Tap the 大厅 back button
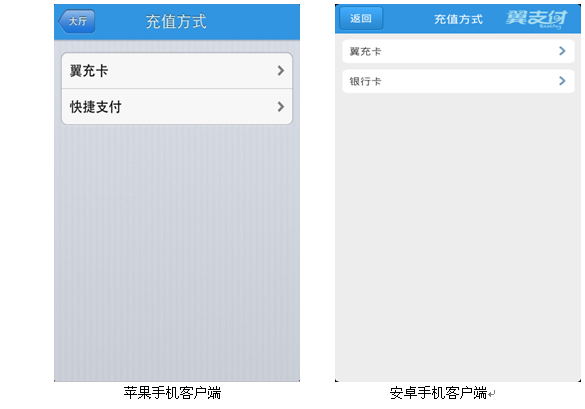 (77, 21)
